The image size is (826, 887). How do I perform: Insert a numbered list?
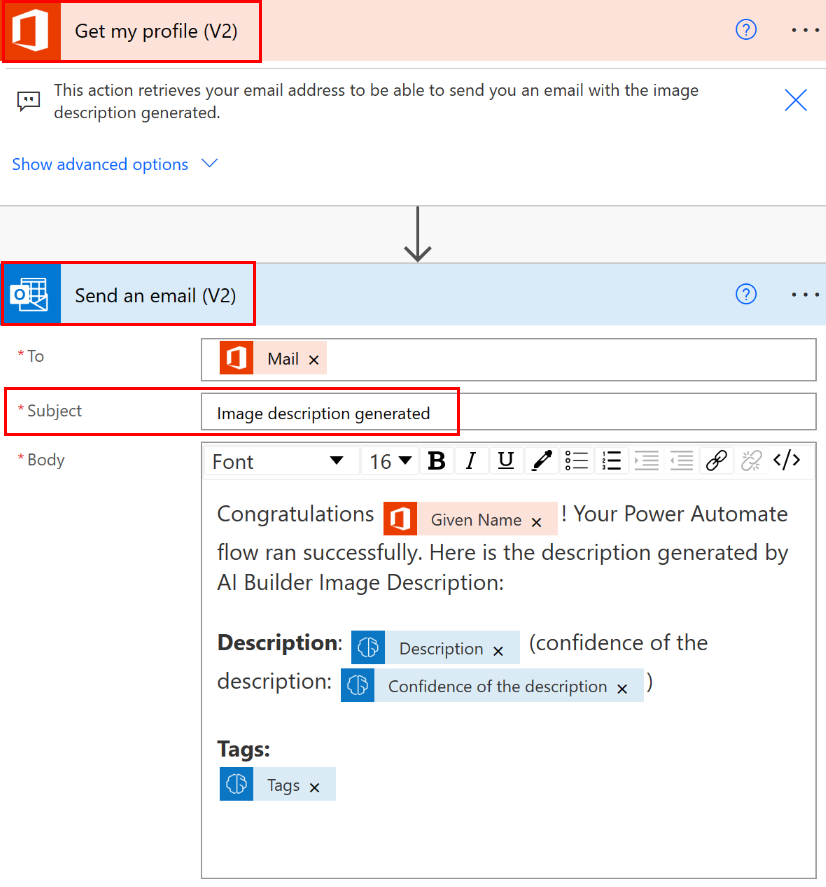click(611, 460)
